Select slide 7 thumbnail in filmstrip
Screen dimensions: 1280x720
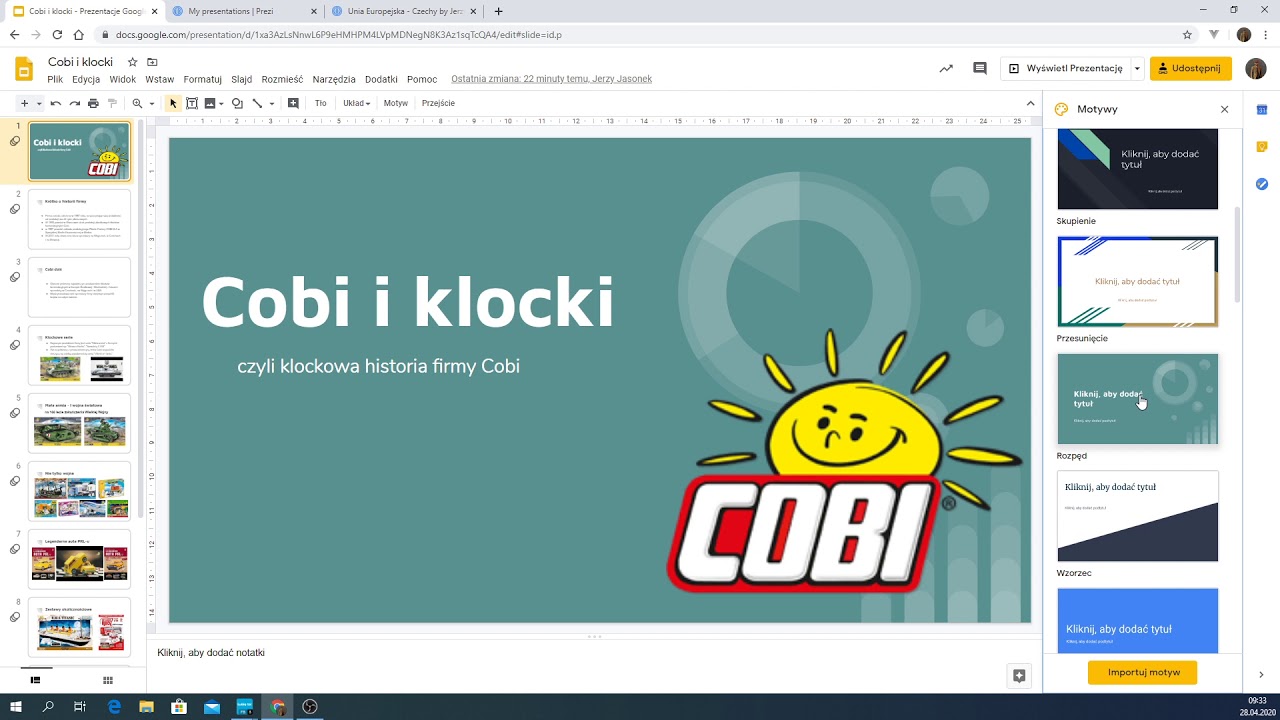[79, 559]
